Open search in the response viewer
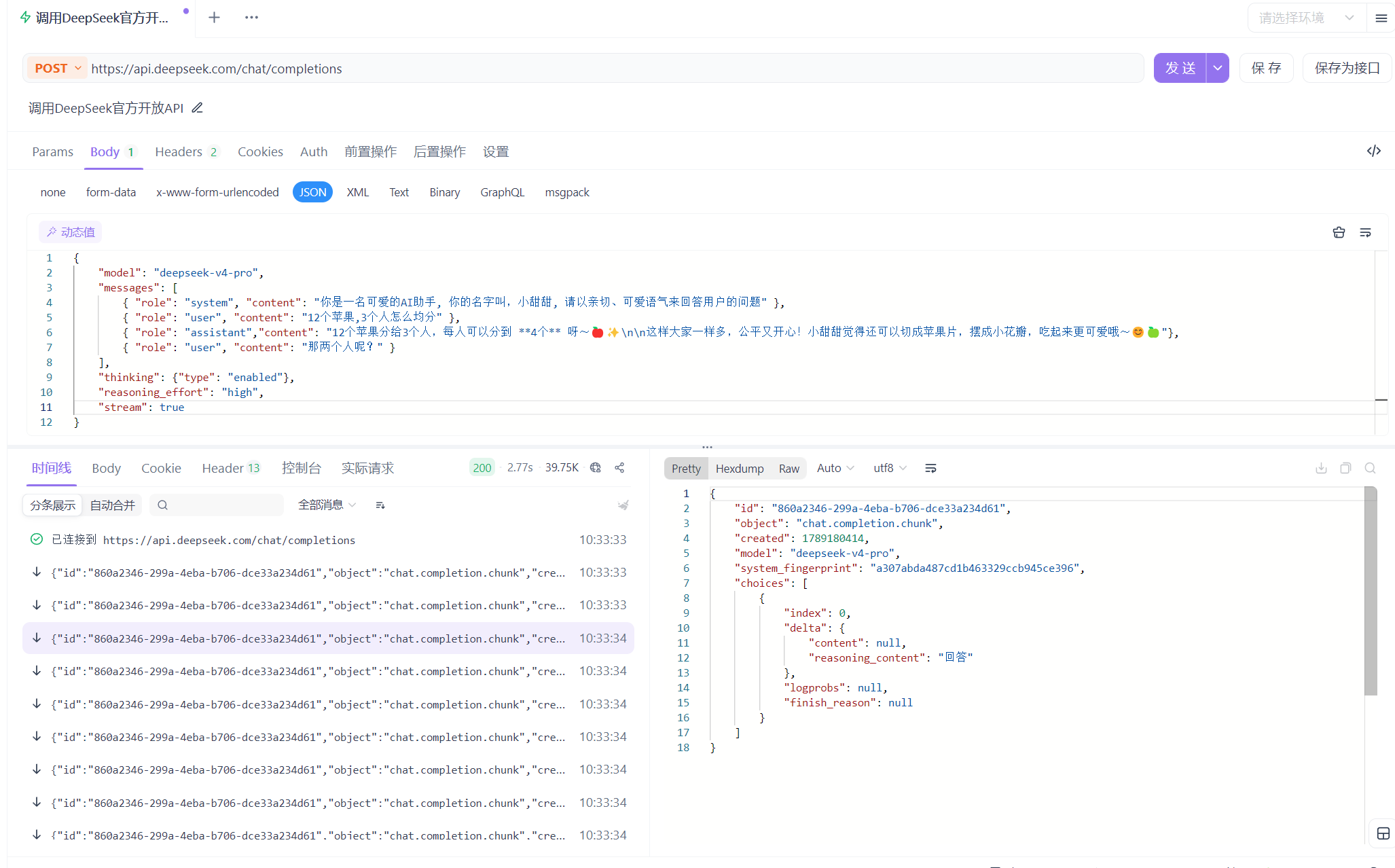Viewport: 1395px width, 868px height. point(1370,468)
